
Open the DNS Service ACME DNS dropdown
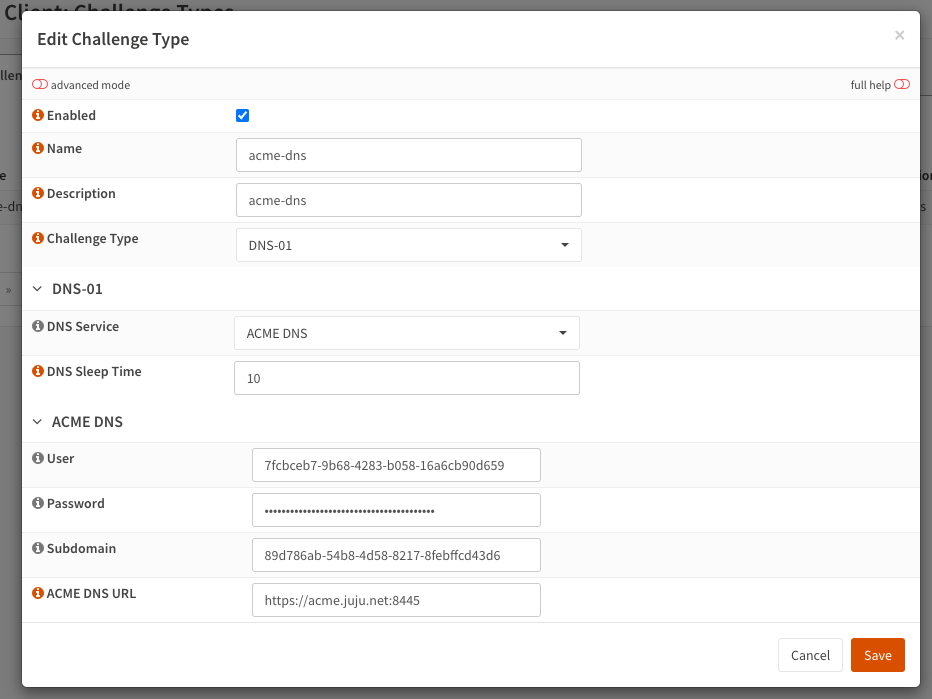point(407,333)
